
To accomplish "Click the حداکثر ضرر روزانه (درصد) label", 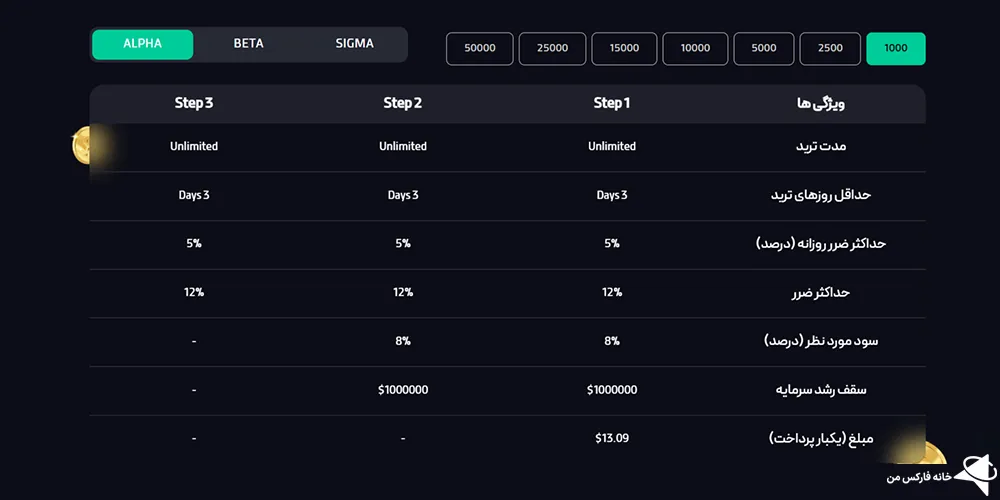I will click(821, 244).
